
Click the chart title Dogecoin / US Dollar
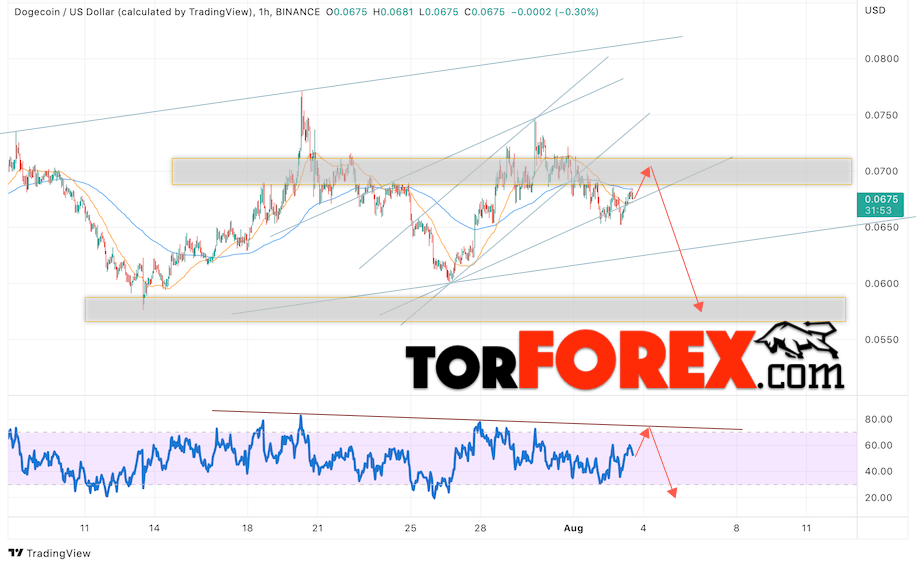65,12
